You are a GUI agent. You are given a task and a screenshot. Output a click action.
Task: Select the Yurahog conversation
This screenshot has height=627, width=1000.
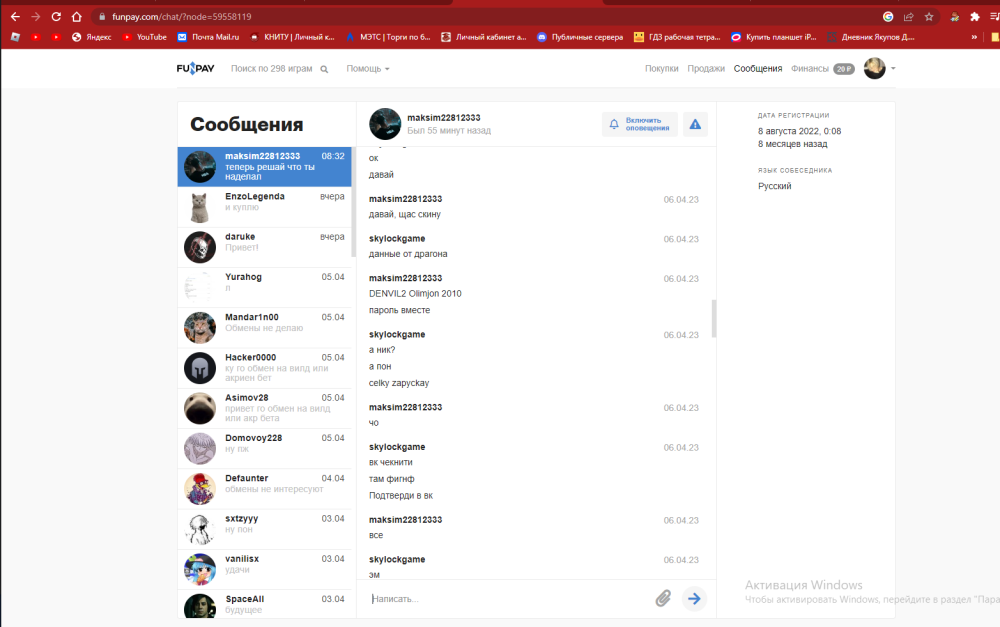(x=264, y=287)
